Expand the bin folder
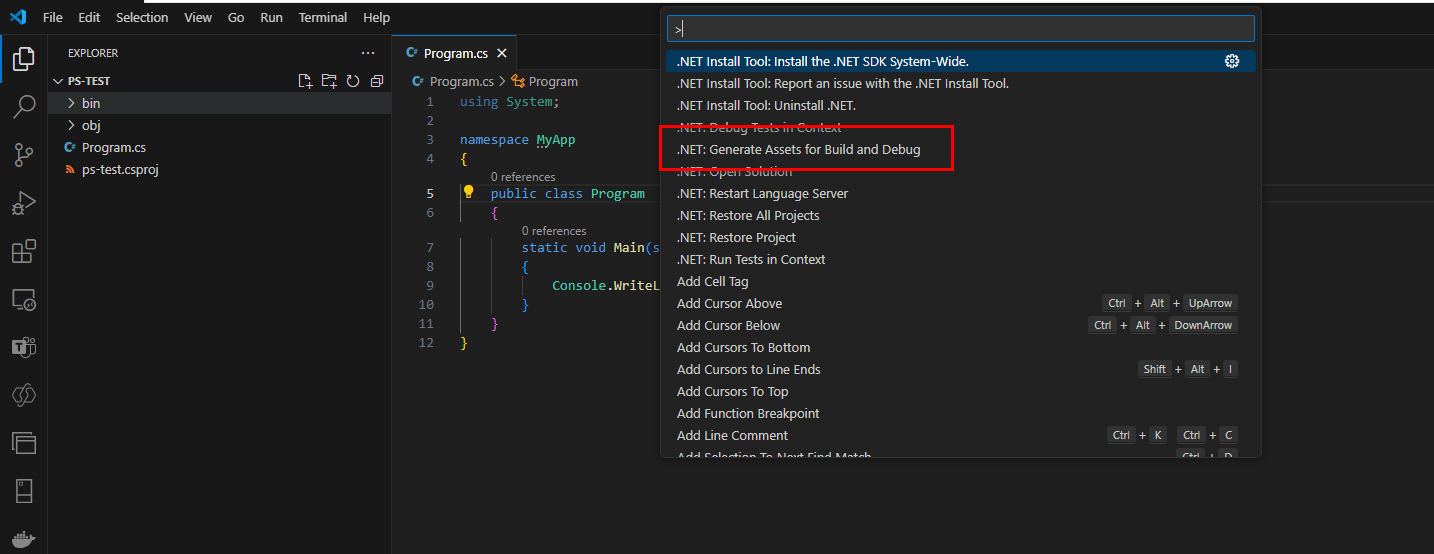The width and height of the screenshot is (1434, 554). click(71, 103)
